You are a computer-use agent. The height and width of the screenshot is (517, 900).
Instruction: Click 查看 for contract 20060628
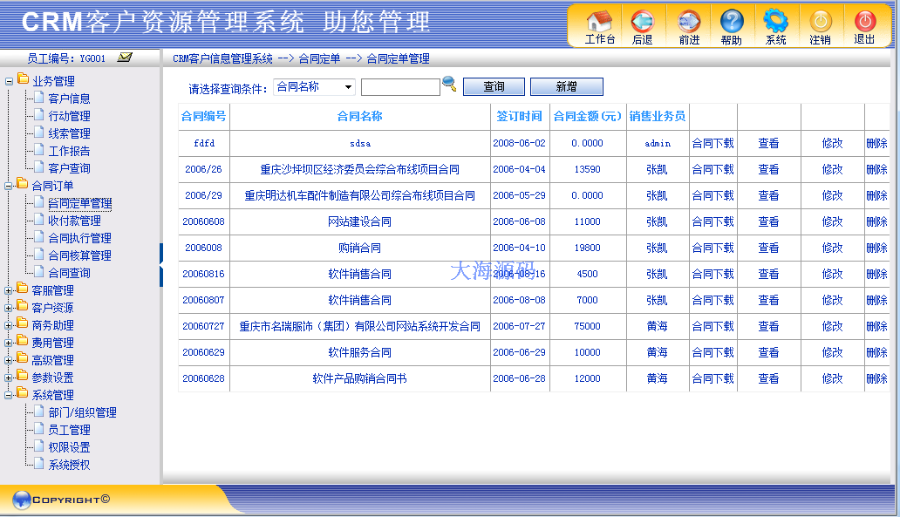coord(769,379)
